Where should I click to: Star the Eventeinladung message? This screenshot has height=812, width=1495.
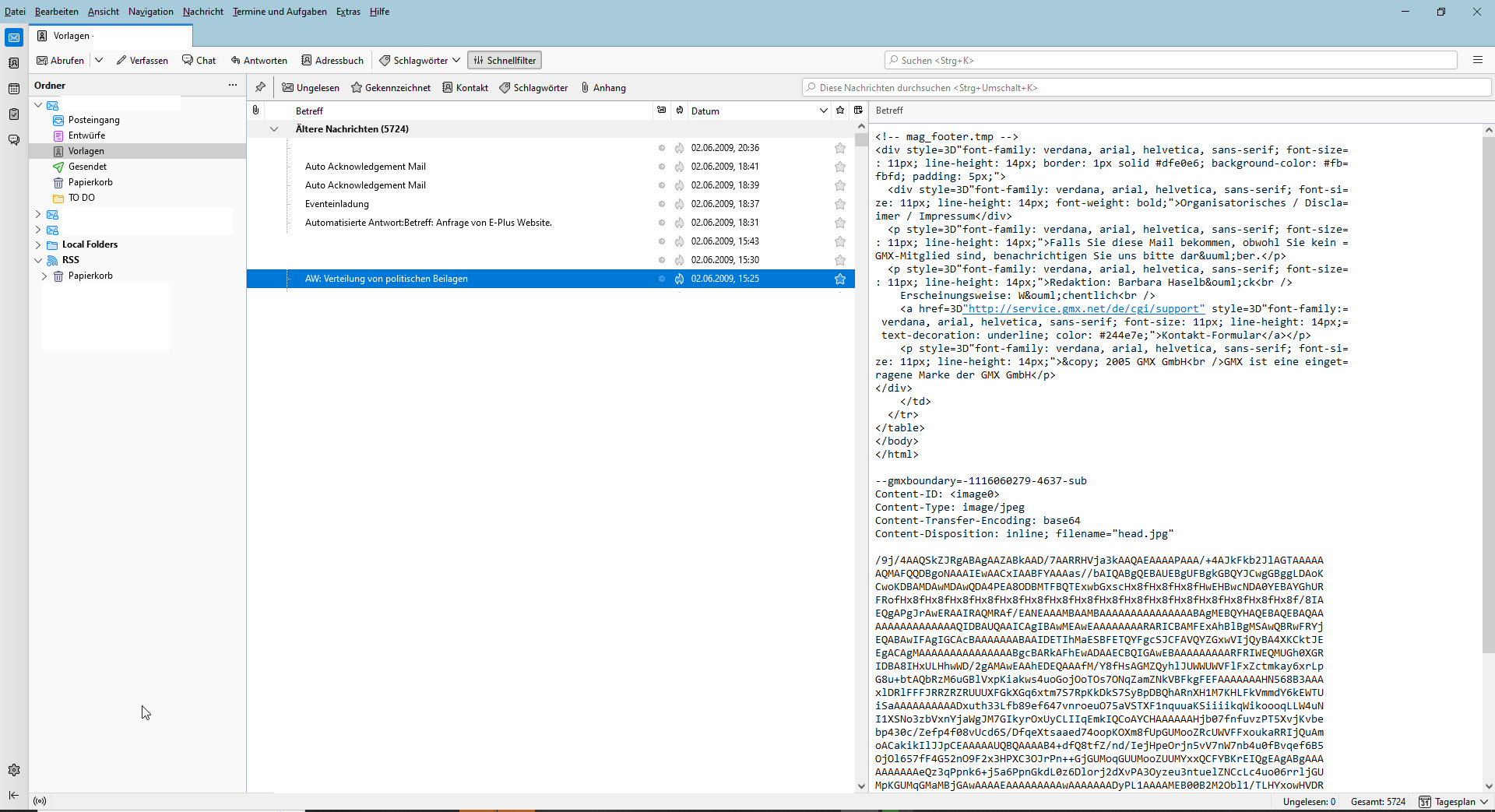point(840,204)
